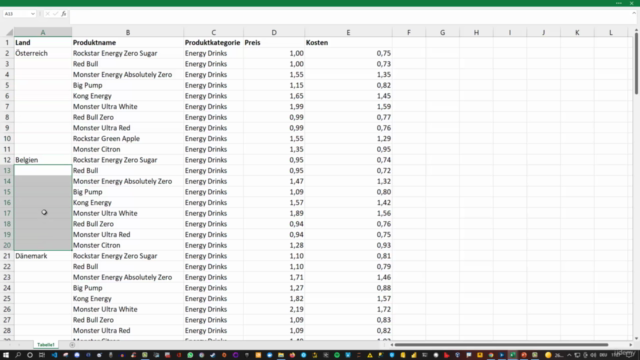Select the Belgien cell
Viewport: 640px width, 360px height.
pos(43,160)
